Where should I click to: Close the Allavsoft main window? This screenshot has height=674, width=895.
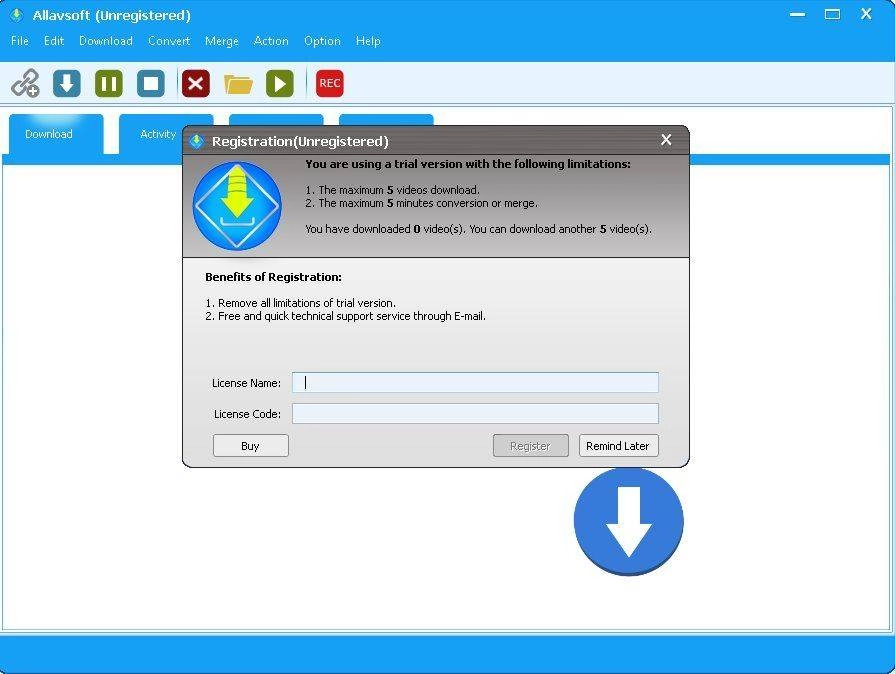pos(866,14)
